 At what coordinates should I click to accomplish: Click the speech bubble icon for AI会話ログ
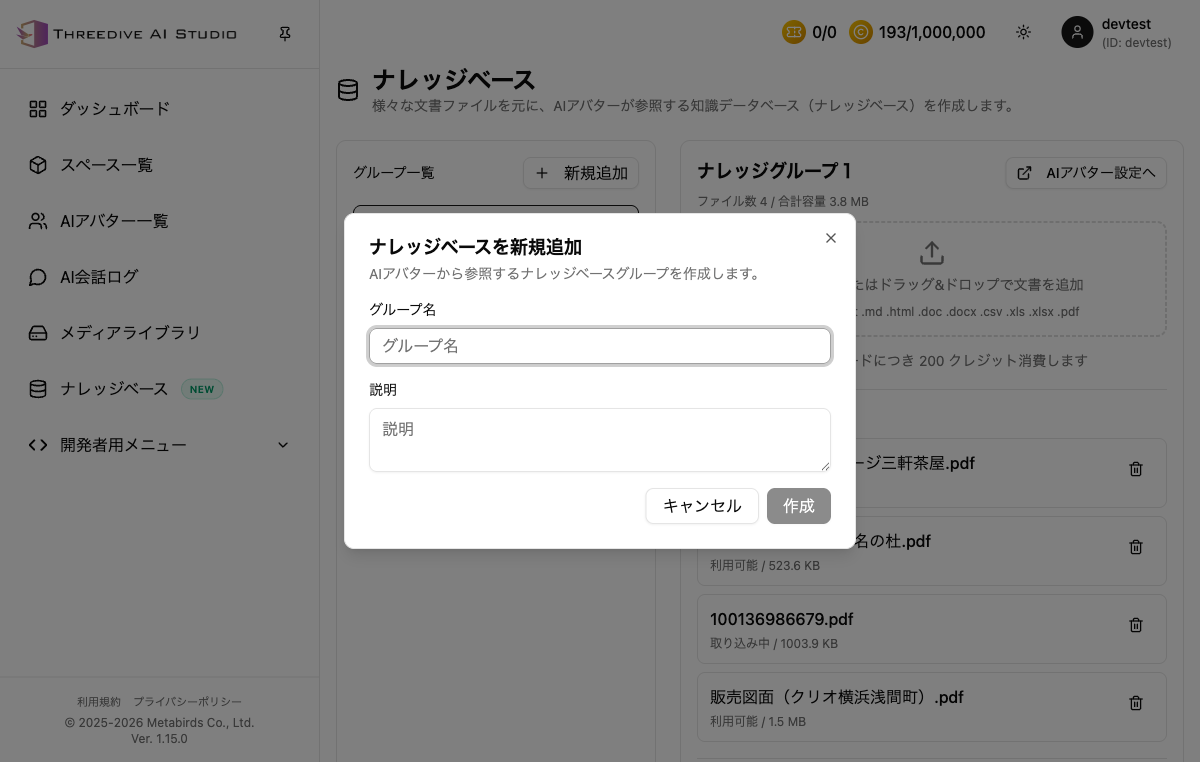pos(38,277)
